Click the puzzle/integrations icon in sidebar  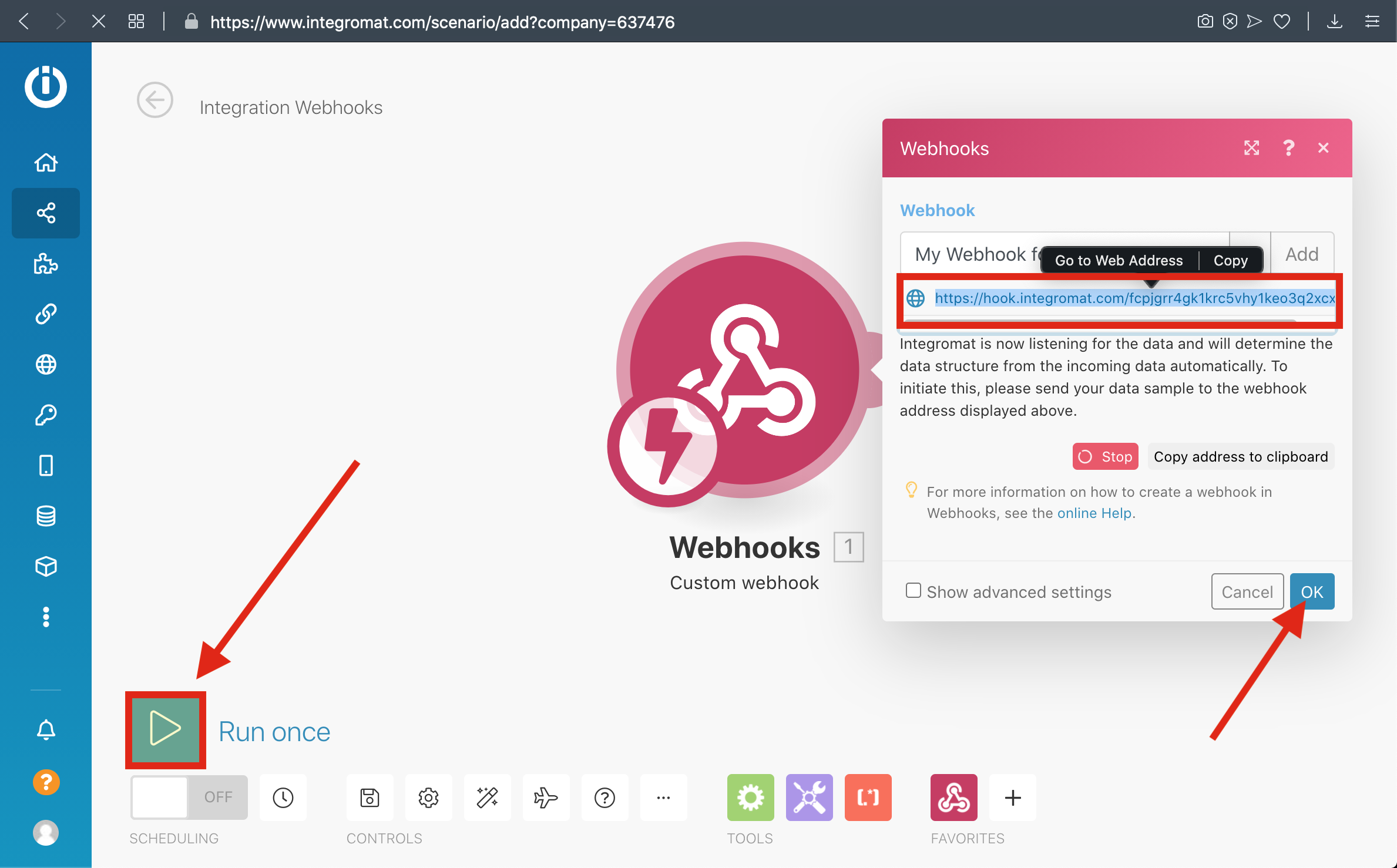pyautogui.click(x=45, y=263)
